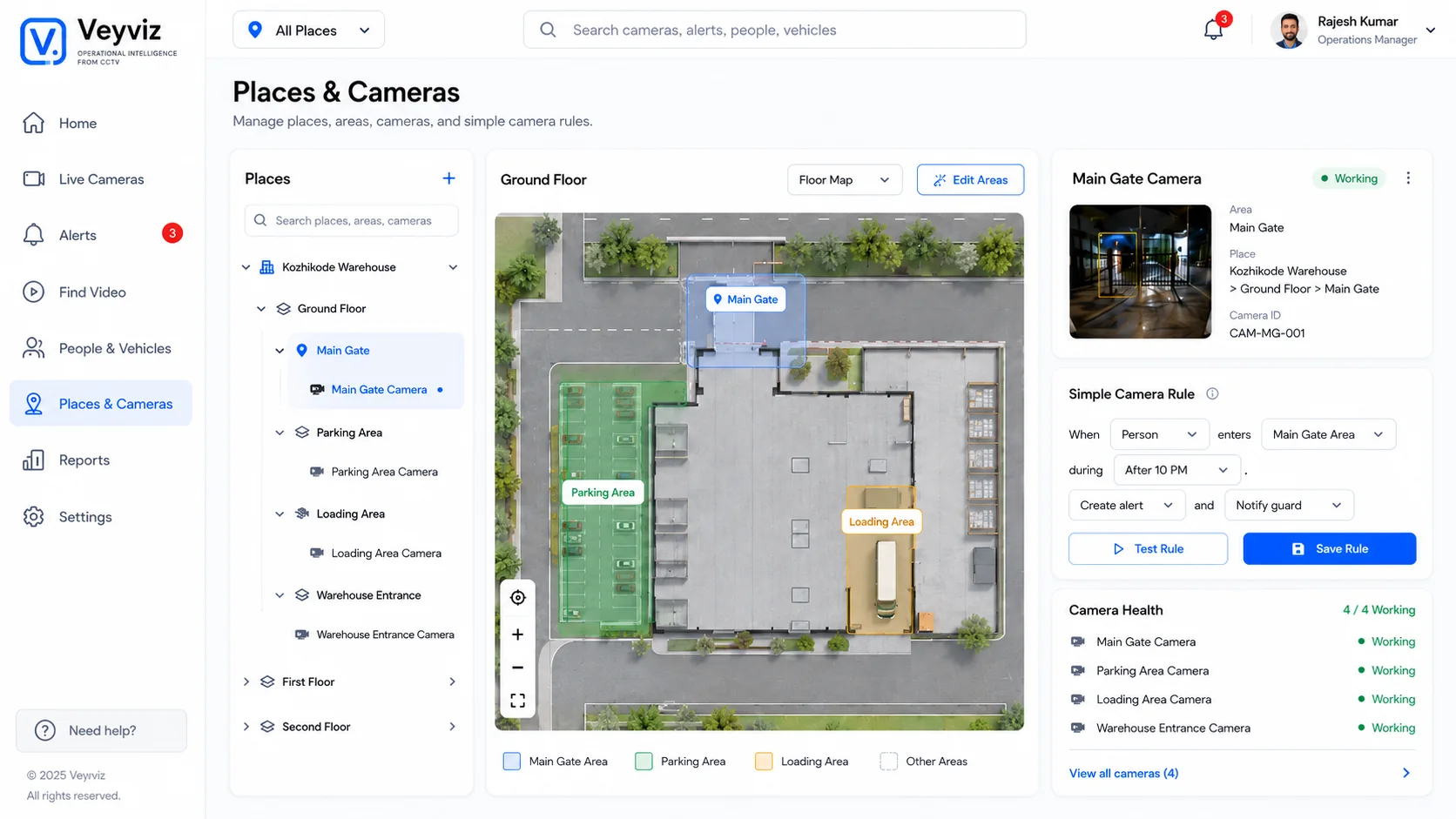Expand the Second Floor tree node
This screenshot has height=819, width=1456.
(246, 727)
